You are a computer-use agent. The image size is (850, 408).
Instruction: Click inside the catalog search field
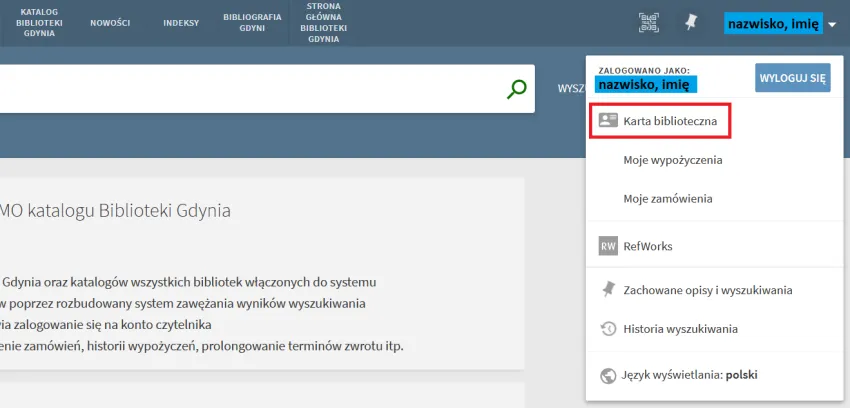pyautogui.click(x=250, y=89)
